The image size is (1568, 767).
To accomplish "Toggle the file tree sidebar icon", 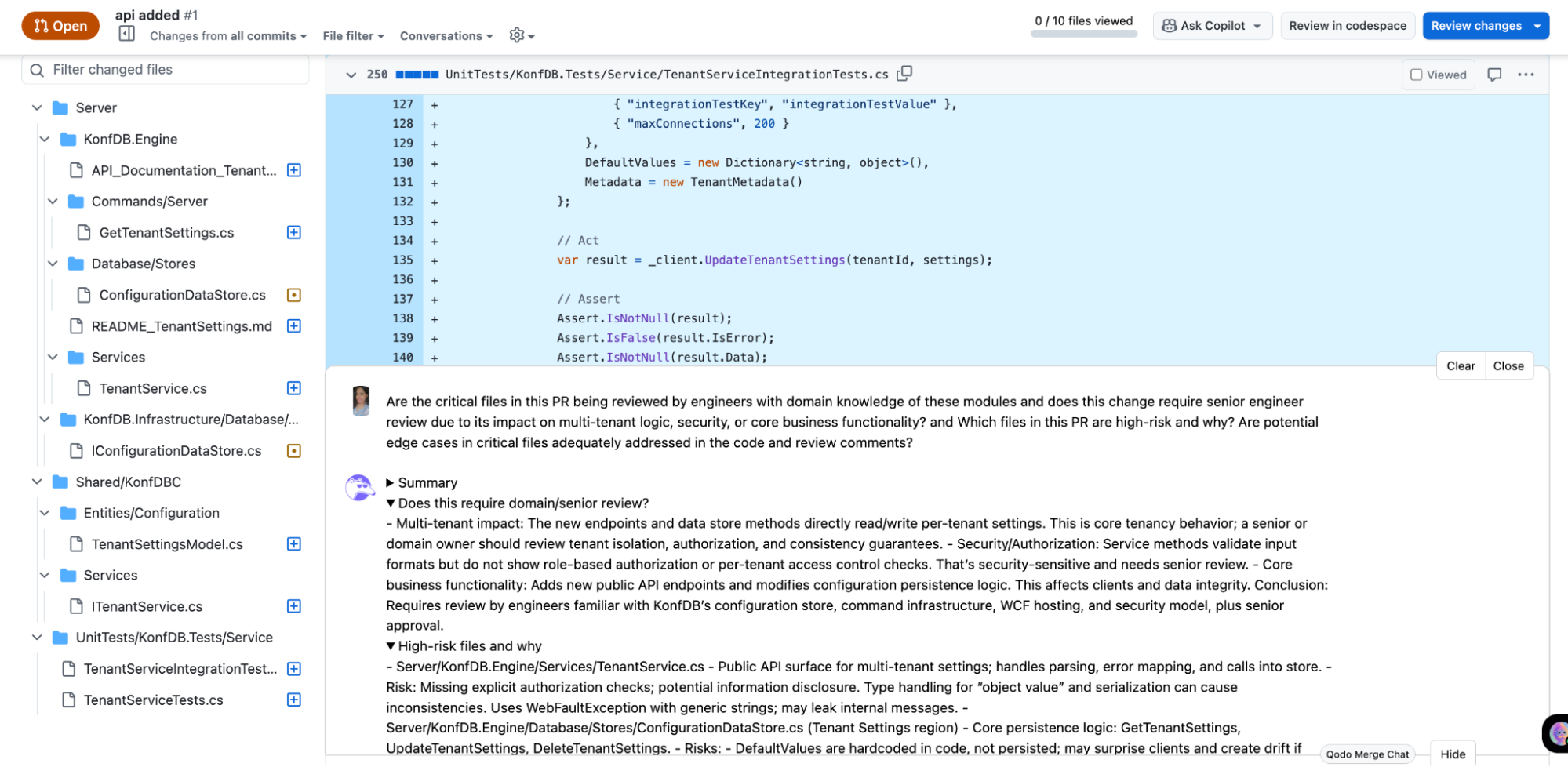I will [x=126, y=33].
